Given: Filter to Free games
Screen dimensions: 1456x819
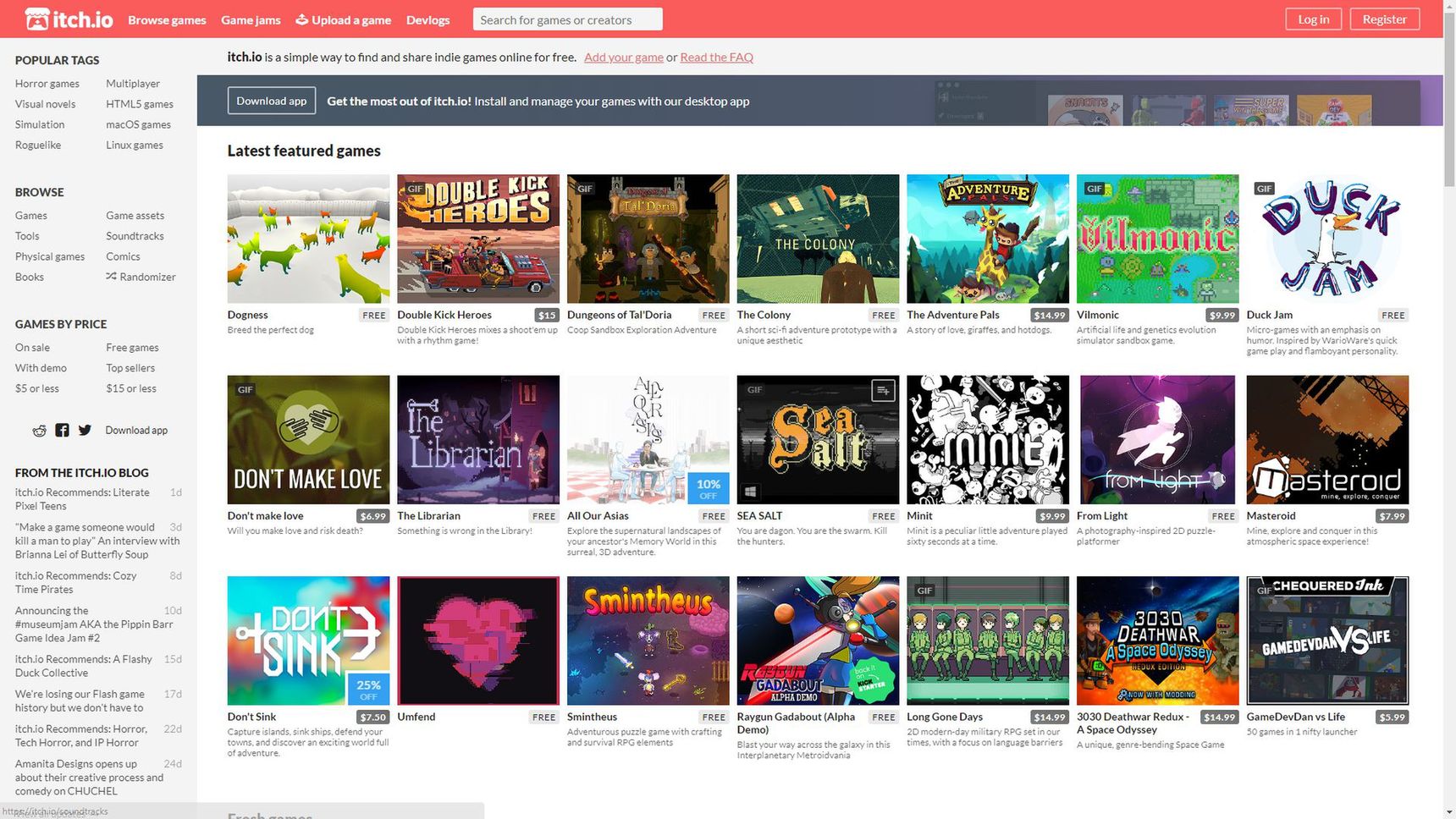Looking at the screenshot, I should tap(132, 348).
